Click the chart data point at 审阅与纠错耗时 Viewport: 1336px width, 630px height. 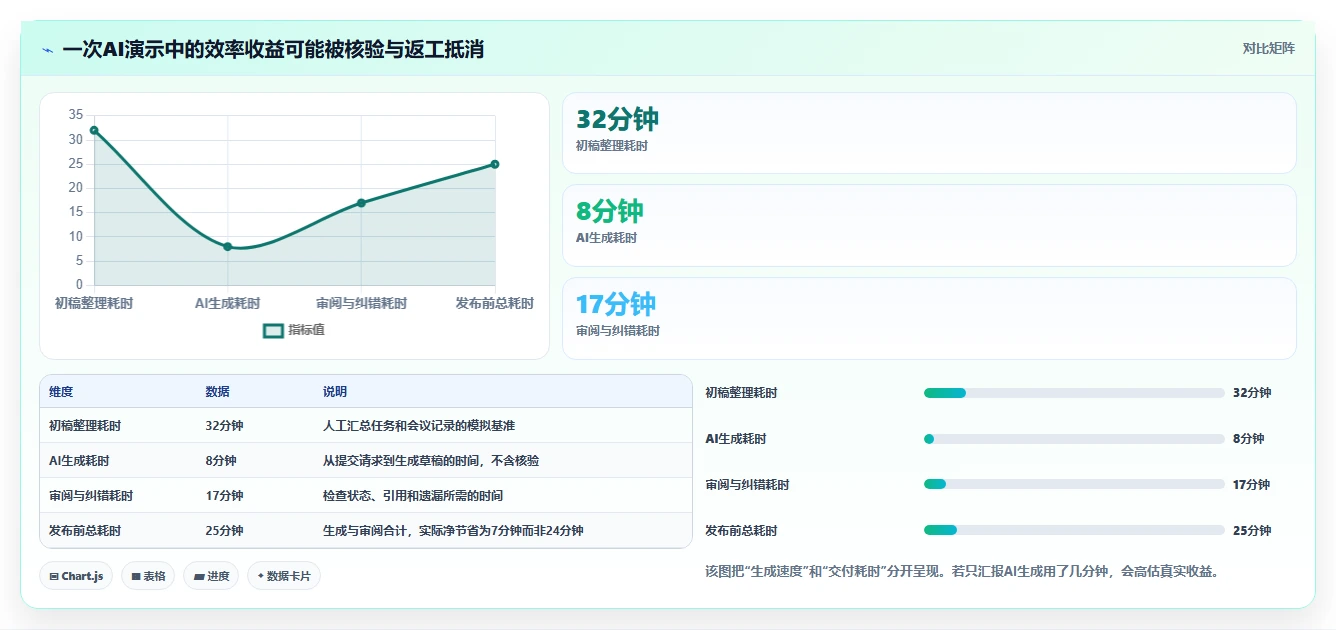pos(361,203)
